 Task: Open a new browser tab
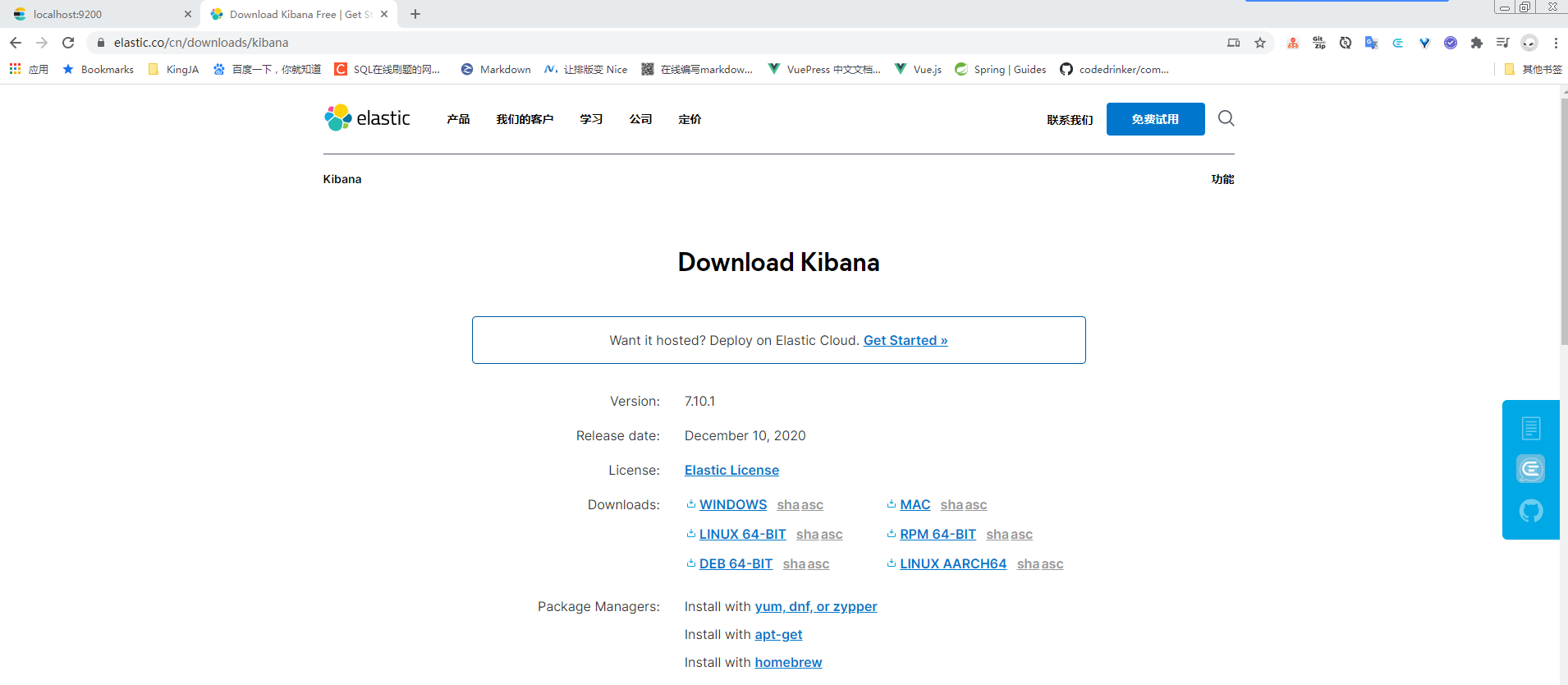pos(415,14)
